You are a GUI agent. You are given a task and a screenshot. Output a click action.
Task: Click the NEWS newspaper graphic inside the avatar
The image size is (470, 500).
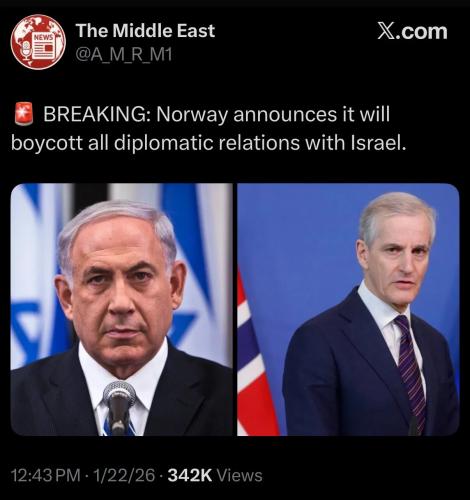pyautogui.click(x=43, y=46)
